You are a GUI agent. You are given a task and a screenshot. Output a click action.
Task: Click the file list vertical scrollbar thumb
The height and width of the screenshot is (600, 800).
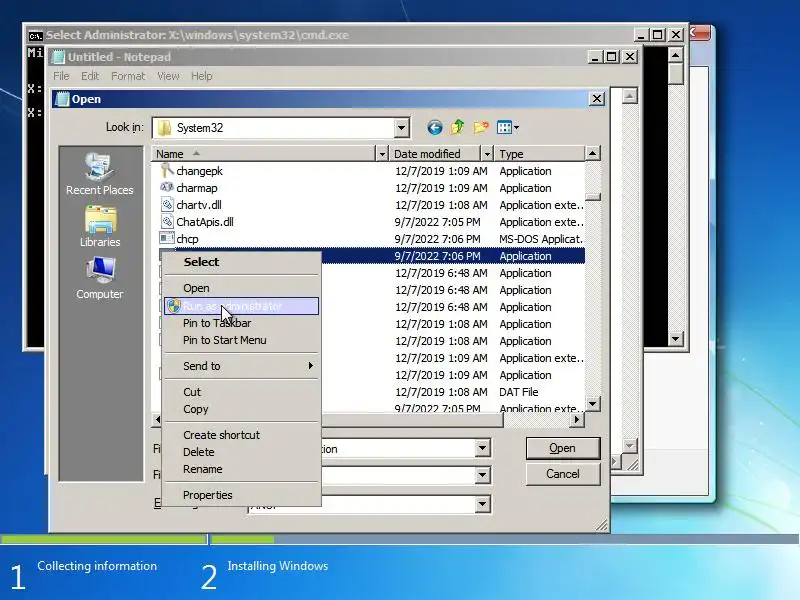coord(592,197)
